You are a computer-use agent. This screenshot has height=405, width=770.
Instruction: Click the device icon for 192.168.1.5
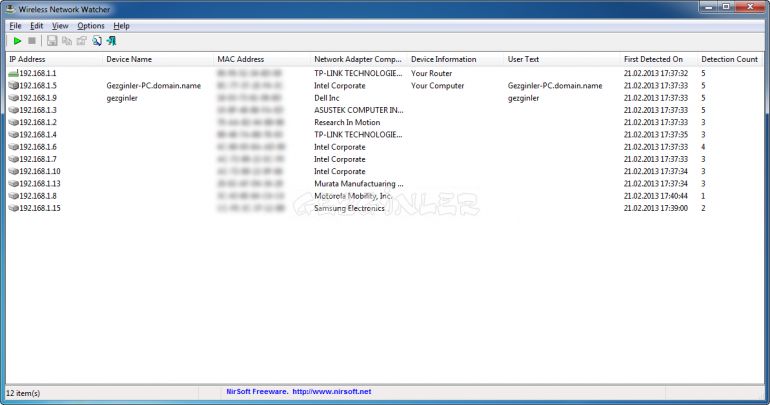point(13,85)
